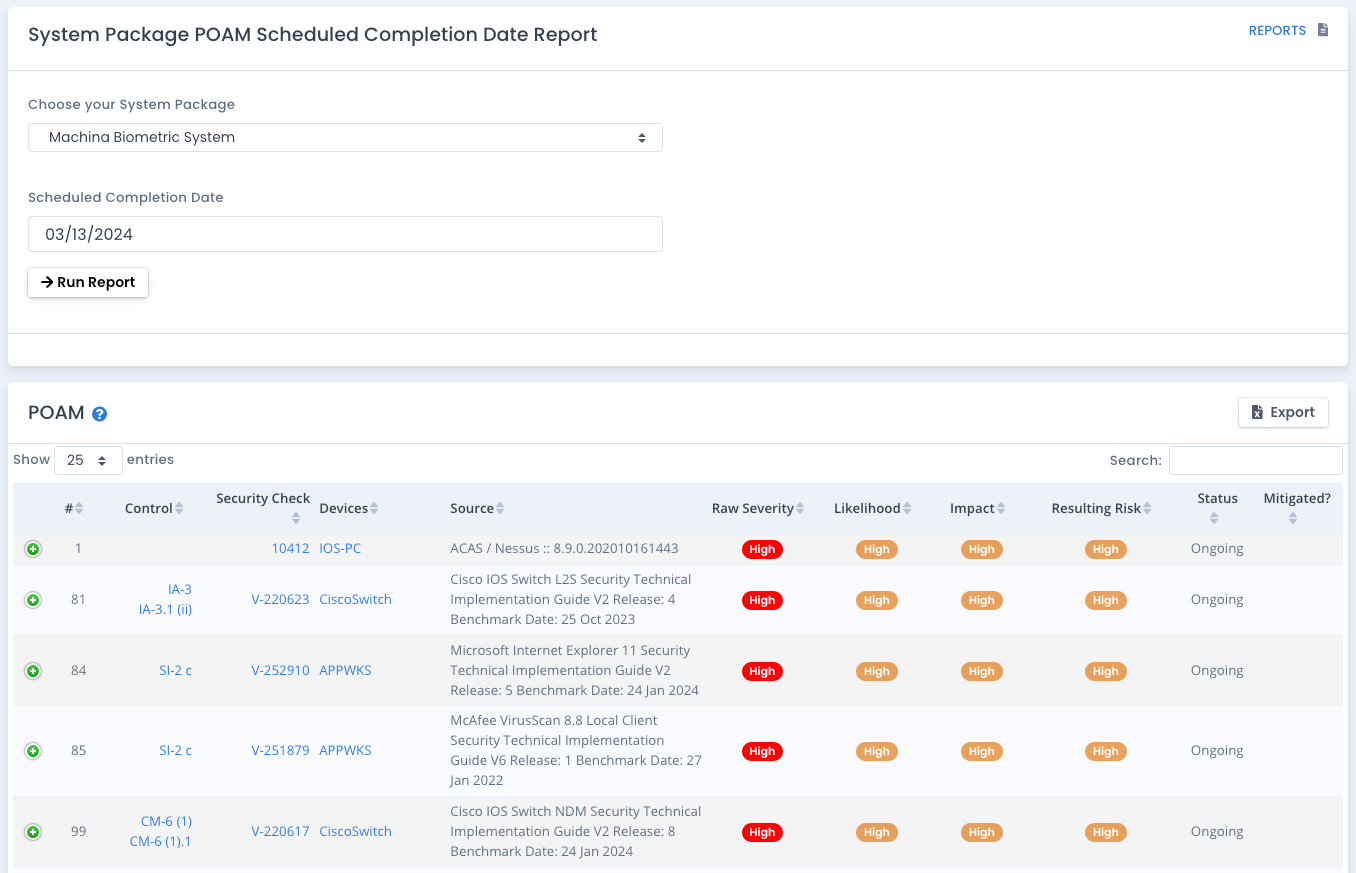The image size is (1356, 873).
Task: Open the IA-3.1 (ii) control link
Action: click(x=165, y=609)
